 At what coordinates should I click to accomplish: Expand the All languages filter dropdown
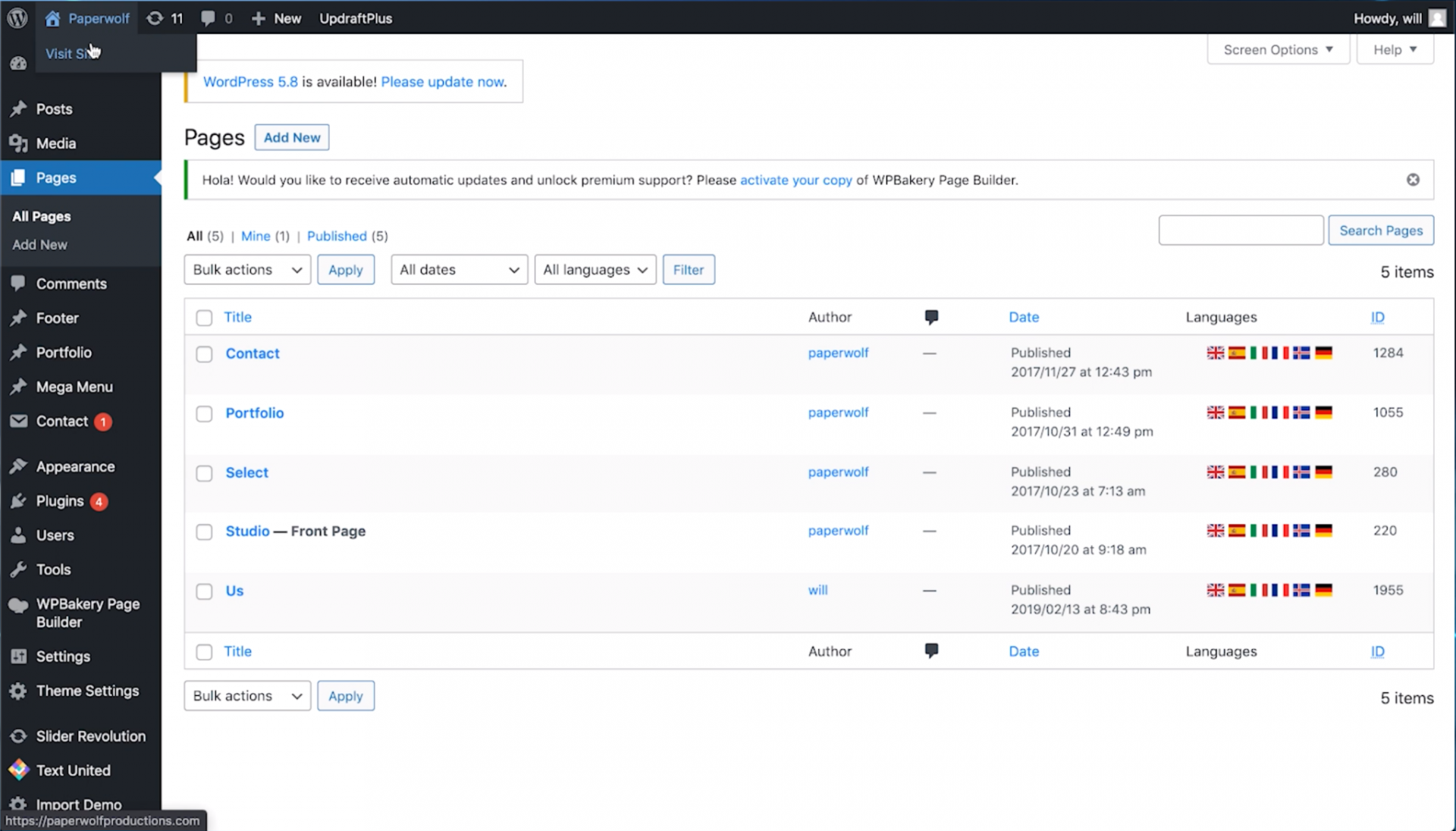[x=594, y=269]
